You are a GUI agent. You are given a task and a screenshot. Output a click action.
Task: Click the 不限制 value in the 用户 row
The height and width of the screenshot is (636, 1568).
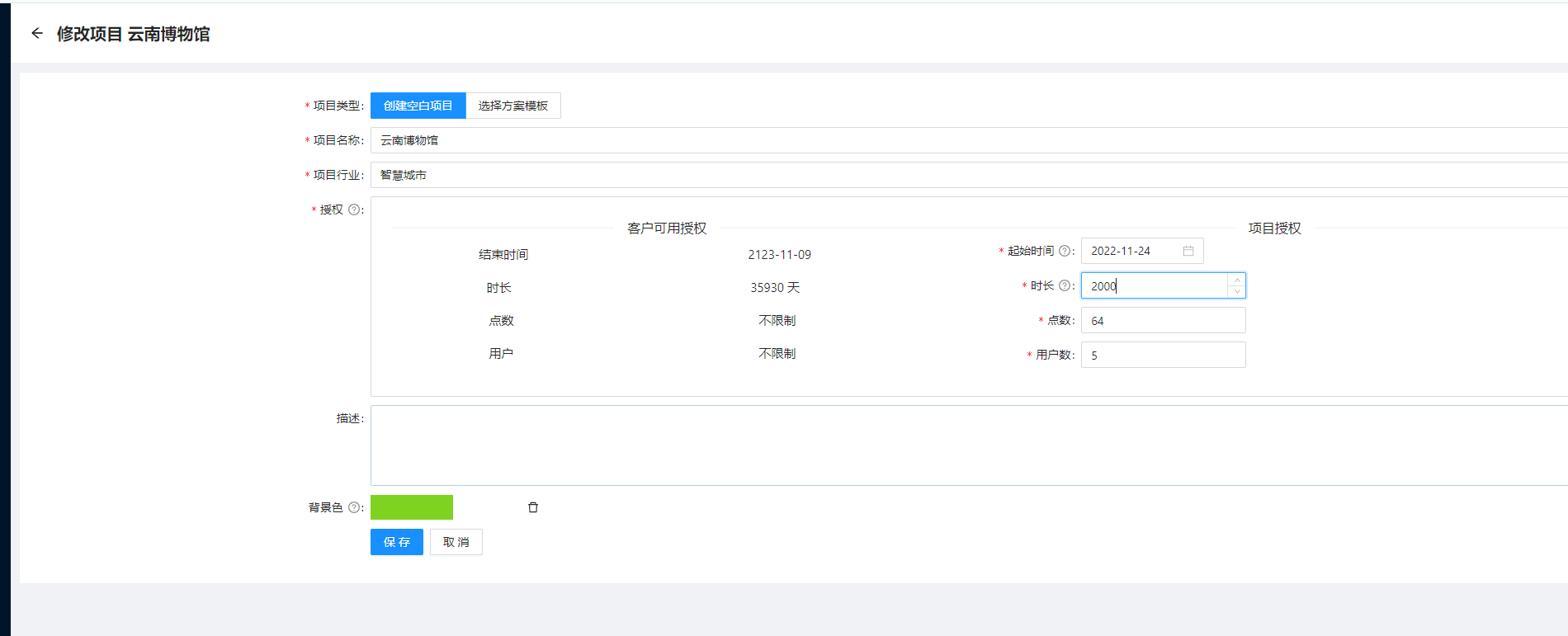pyautogui.click(x=777, y=353)
